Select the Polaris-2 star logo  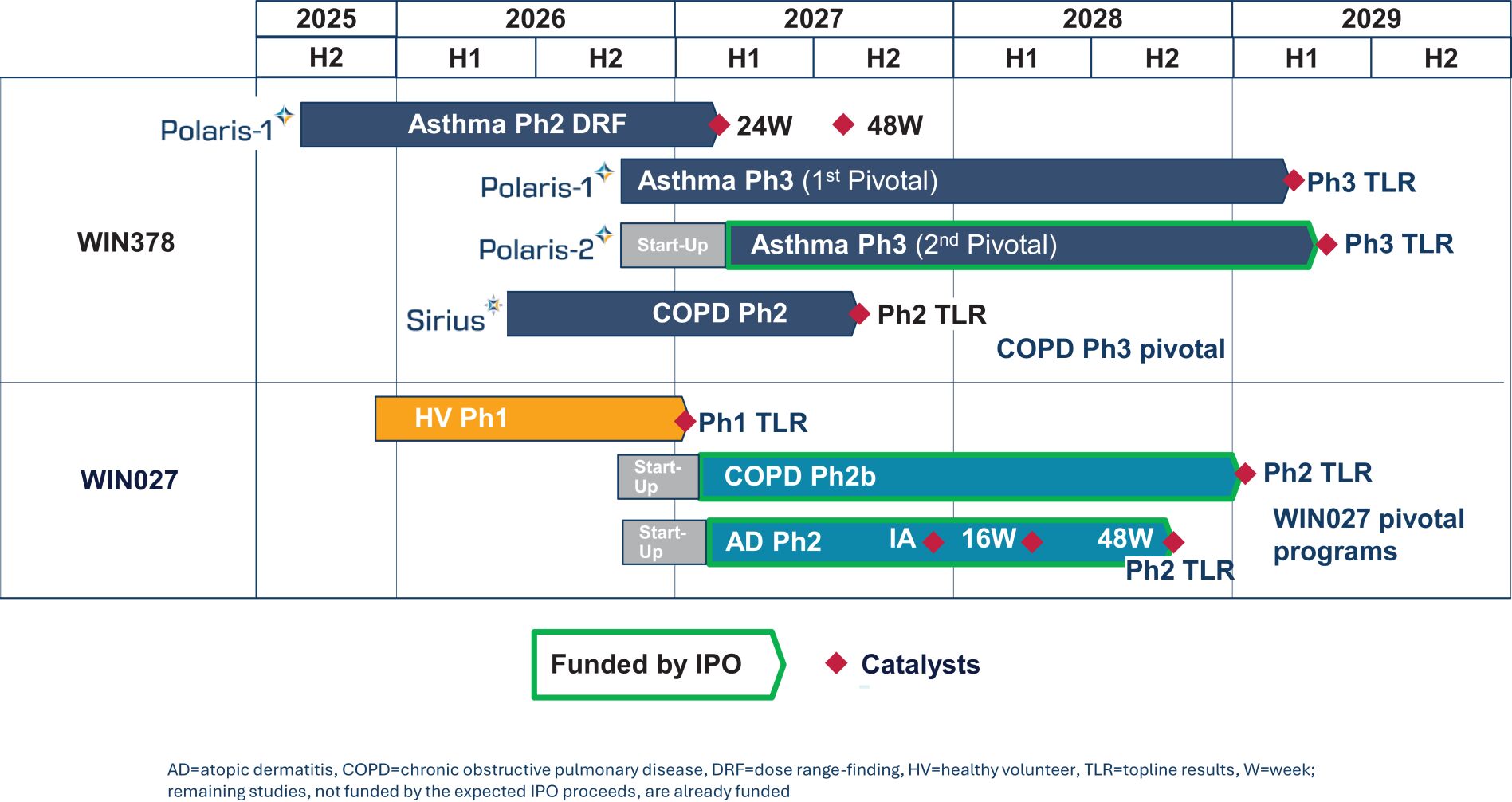click(604, 235)
